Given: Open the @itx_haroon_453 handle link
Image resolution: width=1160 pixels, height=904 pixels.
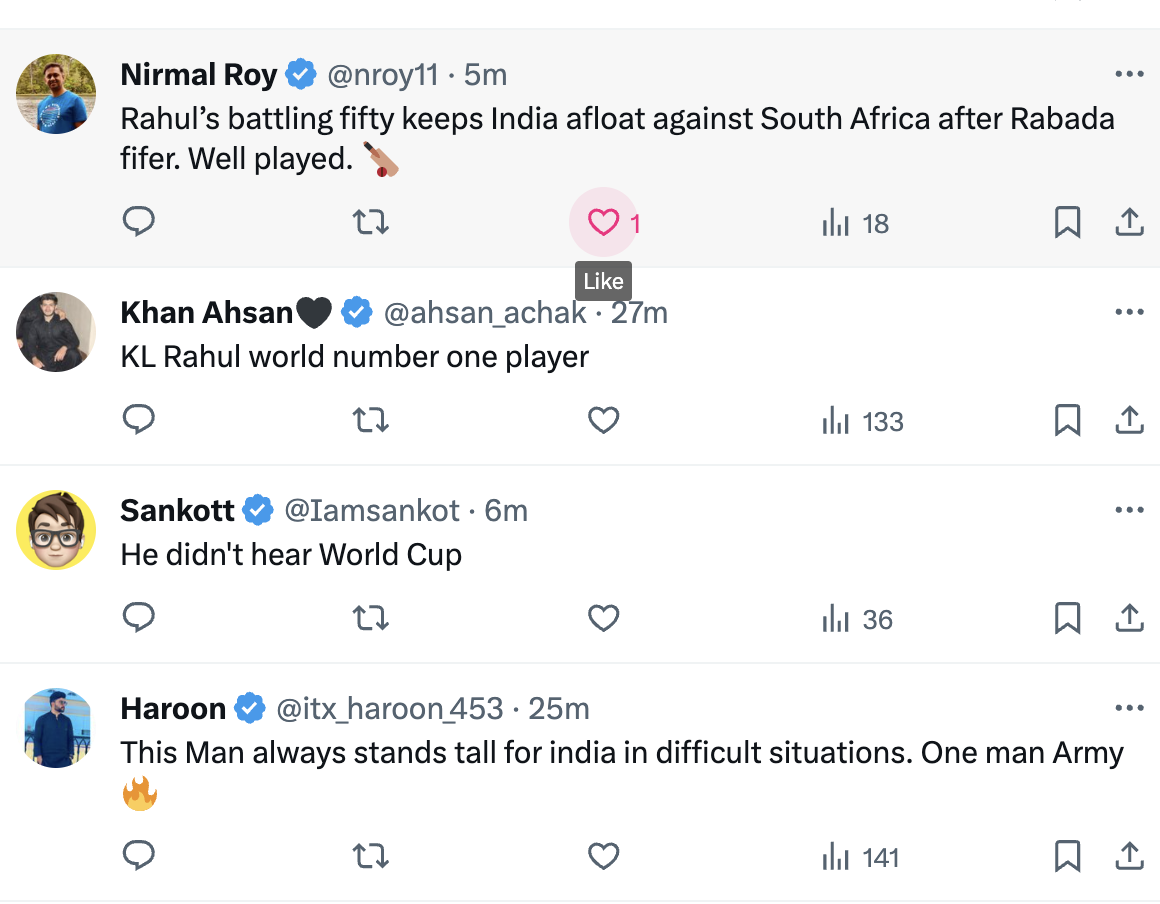Looking at the screenshot, I should [389, 708].
